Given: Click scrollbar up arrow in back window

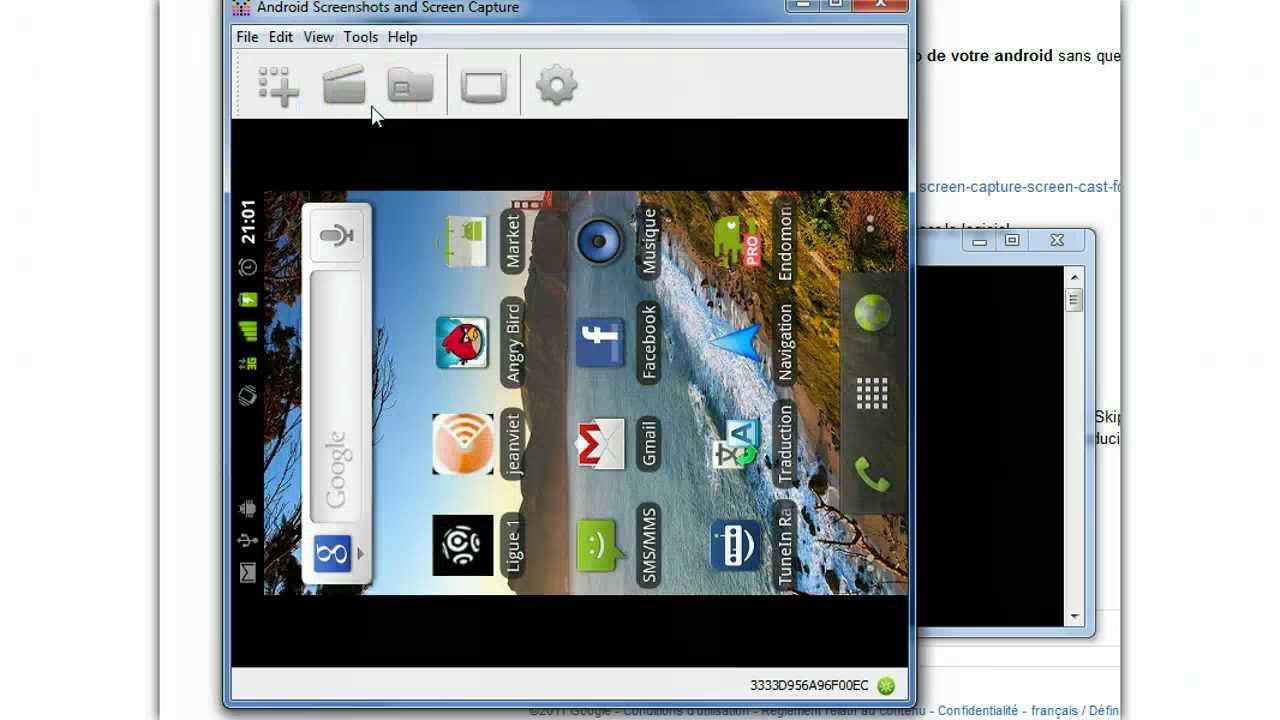Looking at the screenshot, I should (x=1075, y=277).
